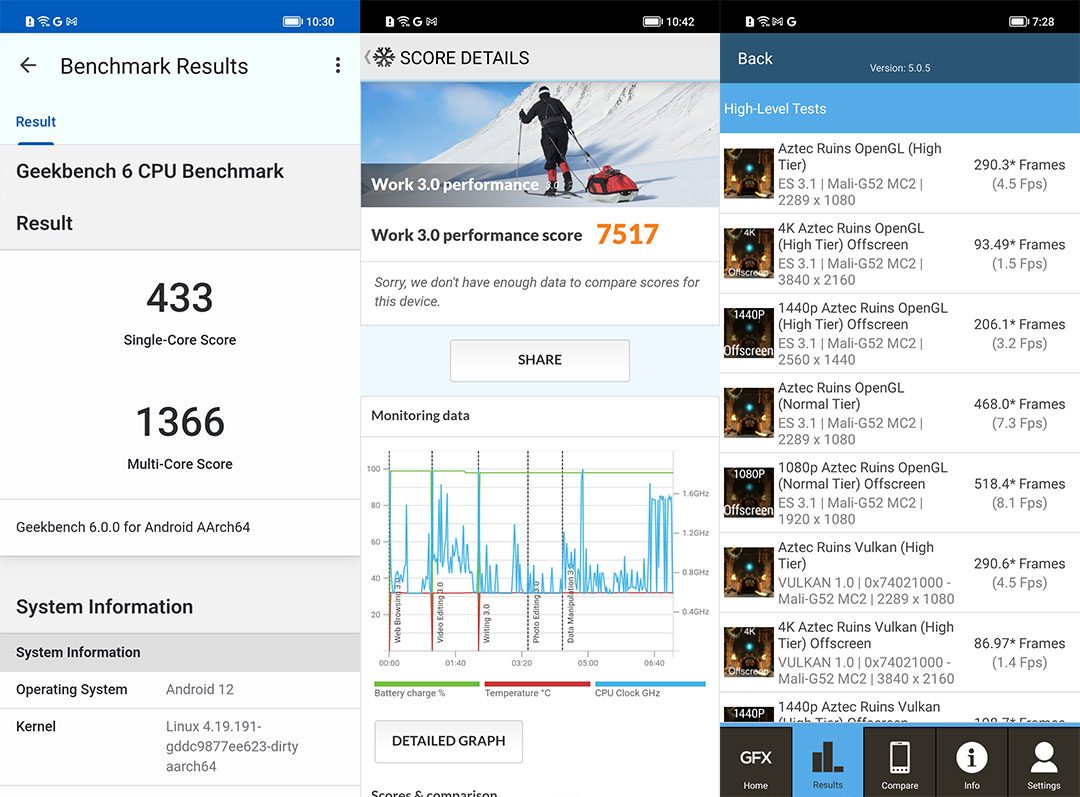Tap the Operating System Android 12 row

[180, 690]
